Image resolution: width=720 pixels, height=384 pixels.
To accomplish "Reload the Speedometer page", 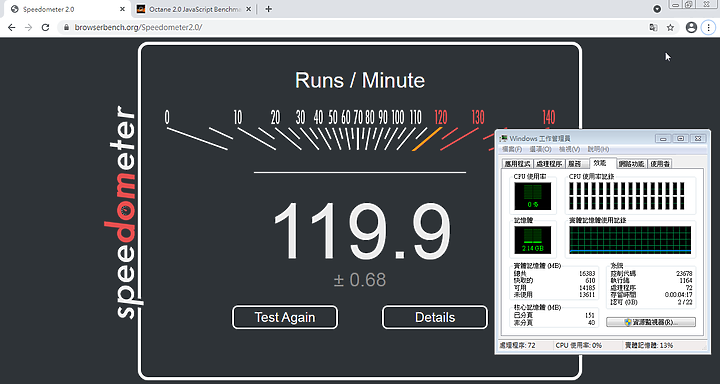I will pyautogui.click(x=45, y=28).
